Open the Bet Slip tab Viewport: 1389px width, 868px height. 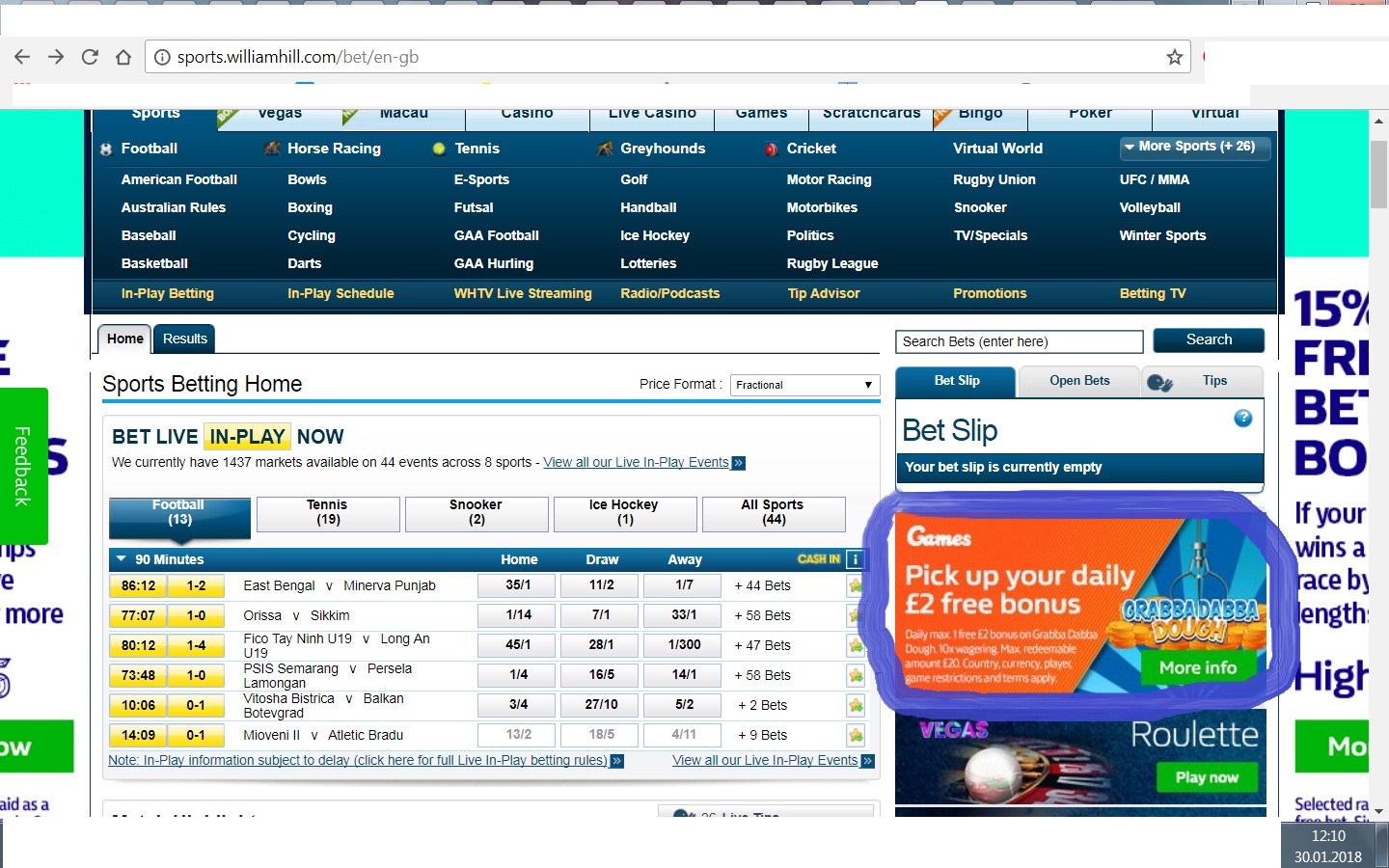pyautogui.click(x=956, y=381)
